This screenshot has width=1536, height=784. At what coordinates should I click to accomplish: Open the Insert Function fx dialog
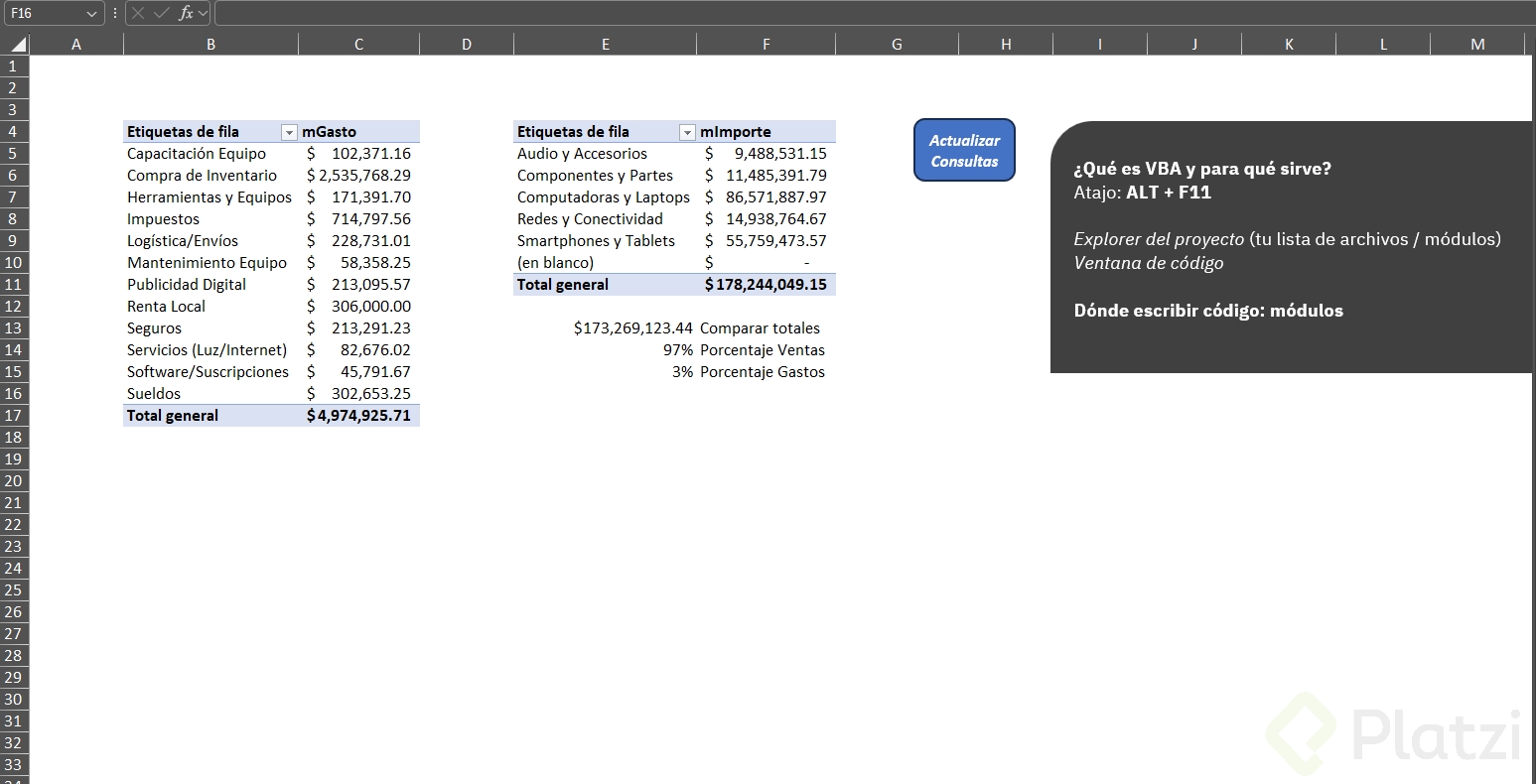(186, 13)
